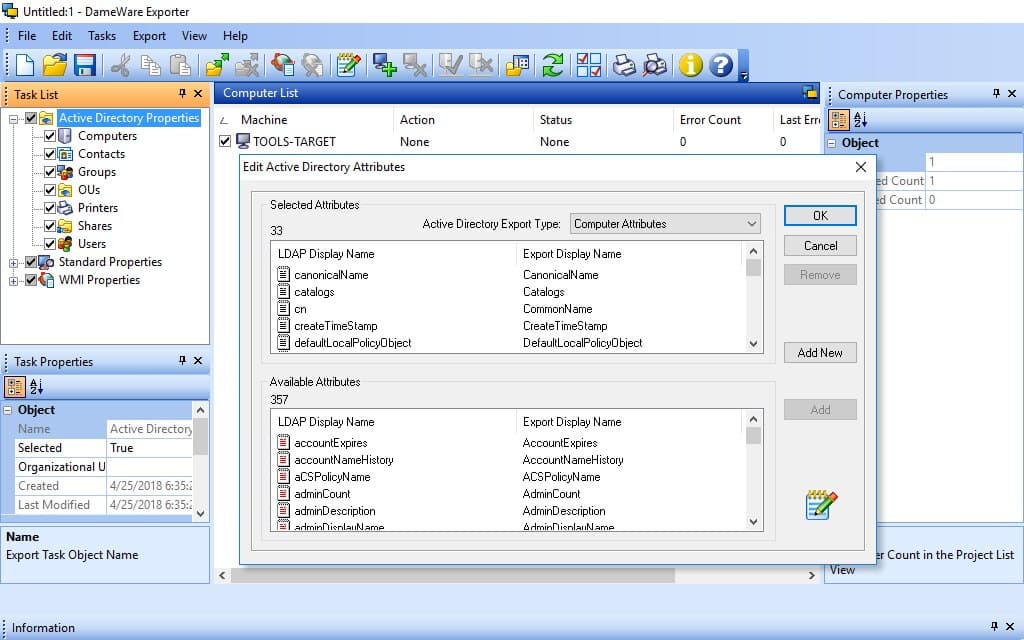The width and height of the screenshot is (1024, 640).
Task: Click the Add New button
Action: coord(820,352)
